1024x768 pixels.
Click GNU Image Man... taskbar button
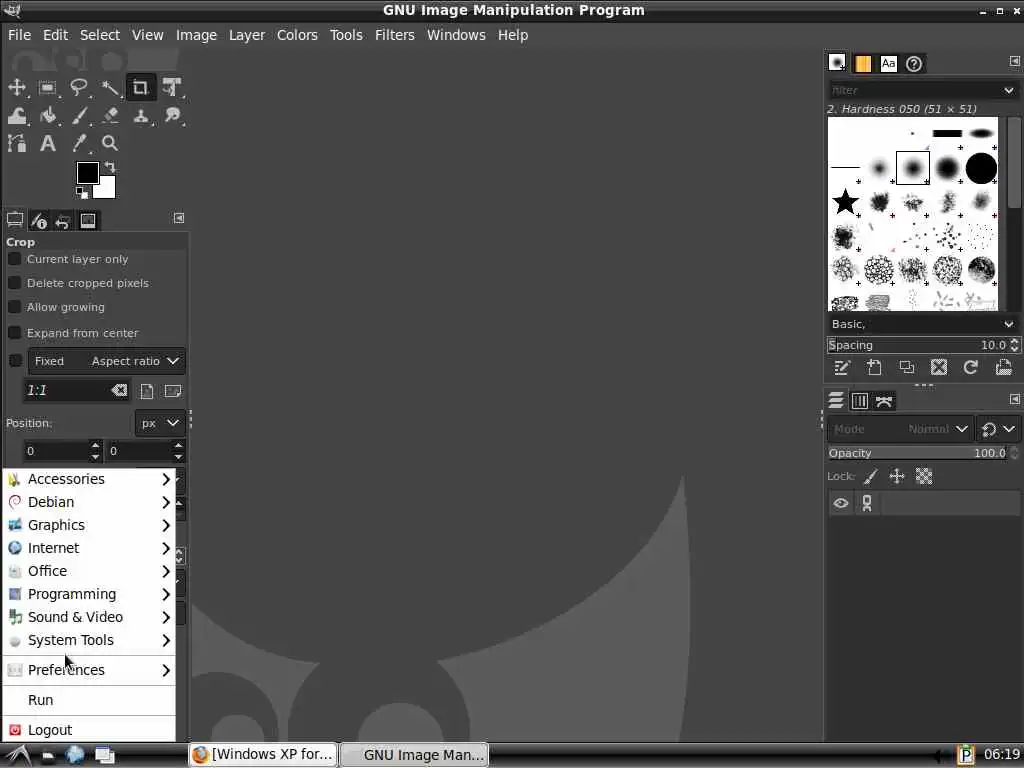point(415,754)
